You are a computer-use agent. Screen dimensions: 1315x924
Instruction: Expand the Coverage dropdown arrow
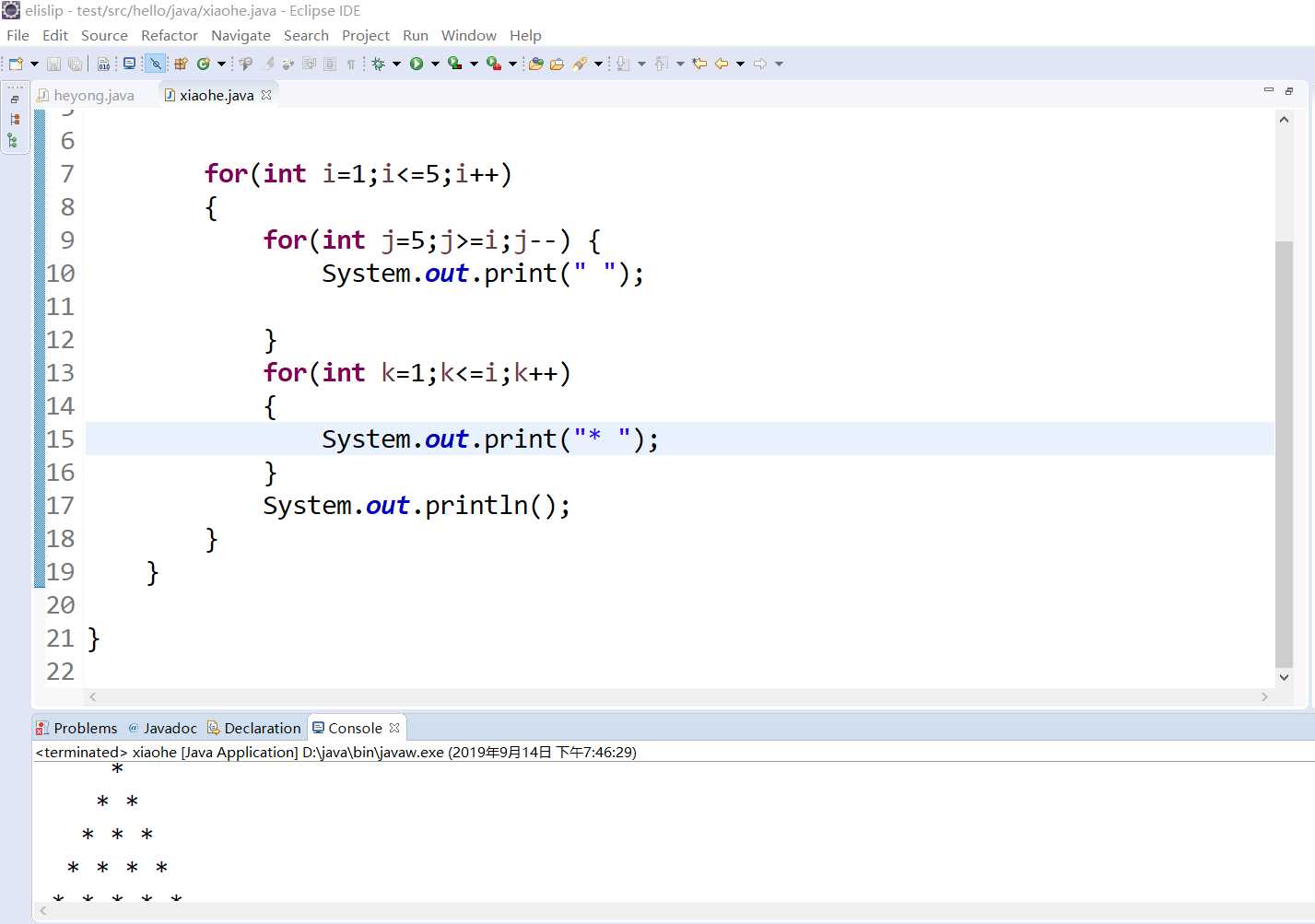pos(474,64)
